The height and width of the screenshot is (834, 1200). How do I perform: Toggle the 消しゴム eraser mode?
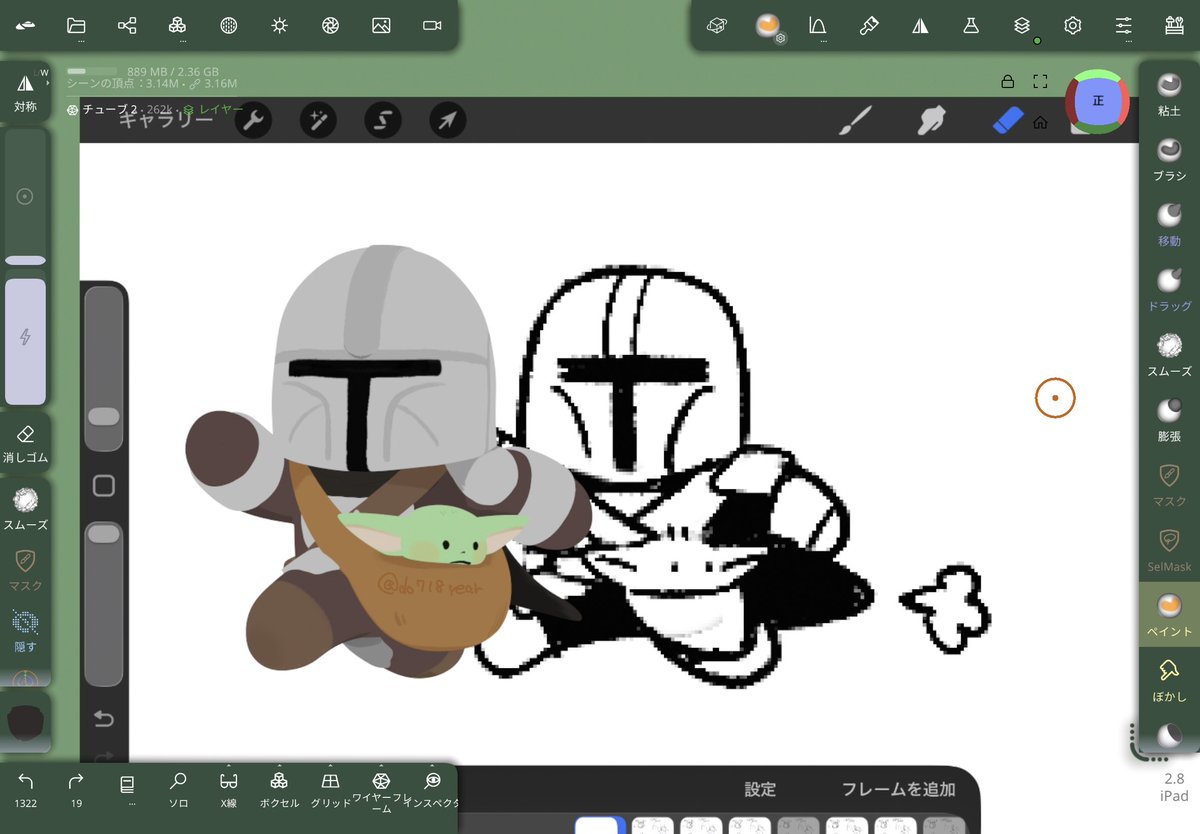click(x=26, y=444)
